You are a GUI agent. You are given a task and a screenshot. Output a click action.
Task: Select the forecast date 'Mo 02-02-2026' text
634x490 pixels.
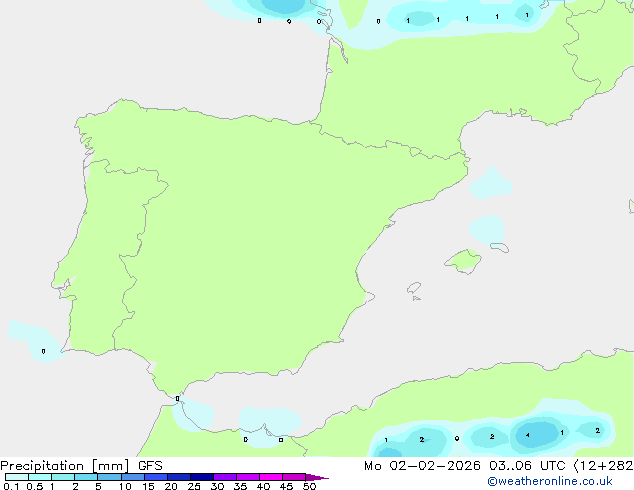point(422,466)
